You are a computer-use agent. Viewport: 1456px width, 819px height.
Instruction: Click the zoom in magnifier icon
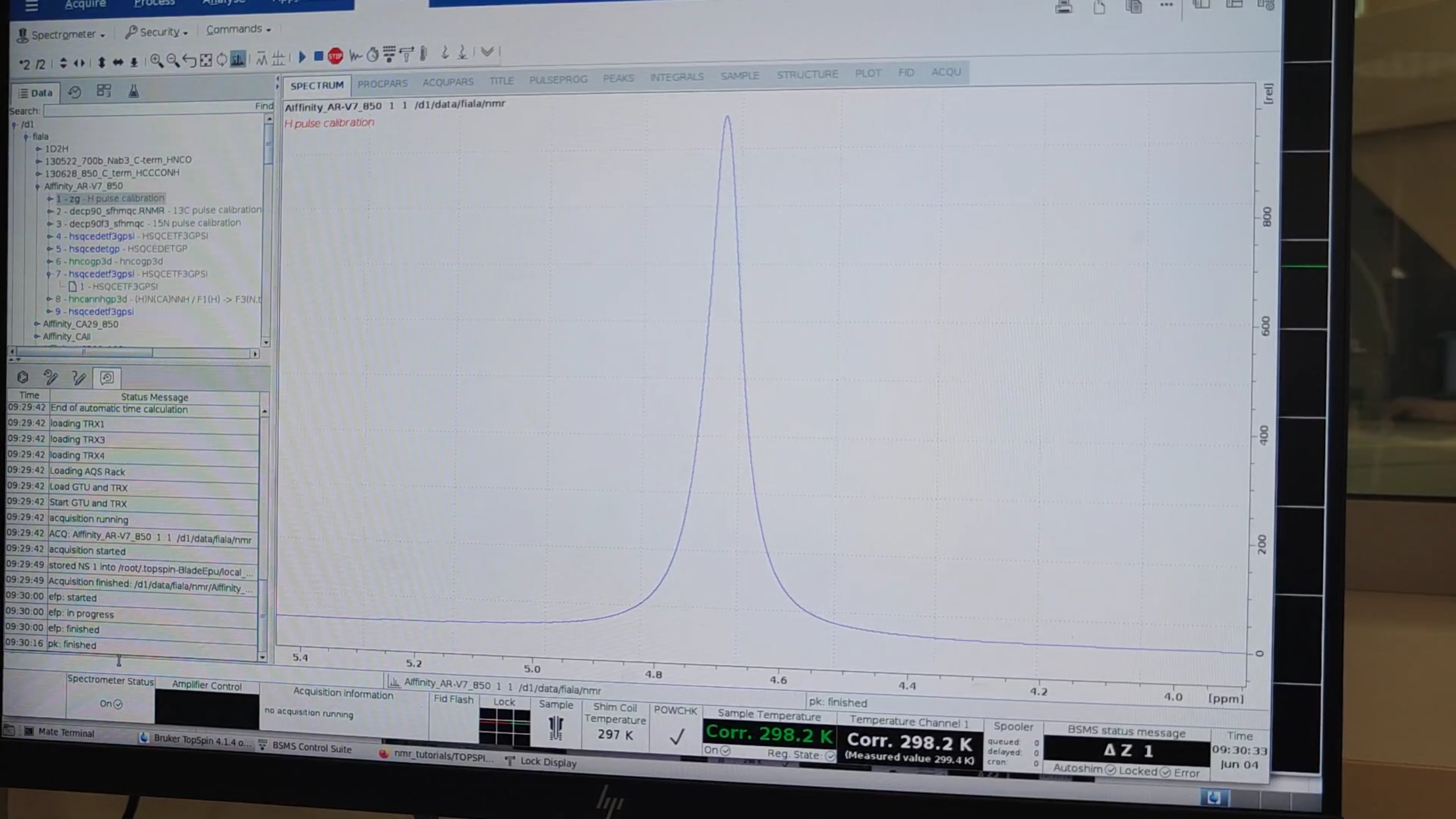tap(156, 61)
